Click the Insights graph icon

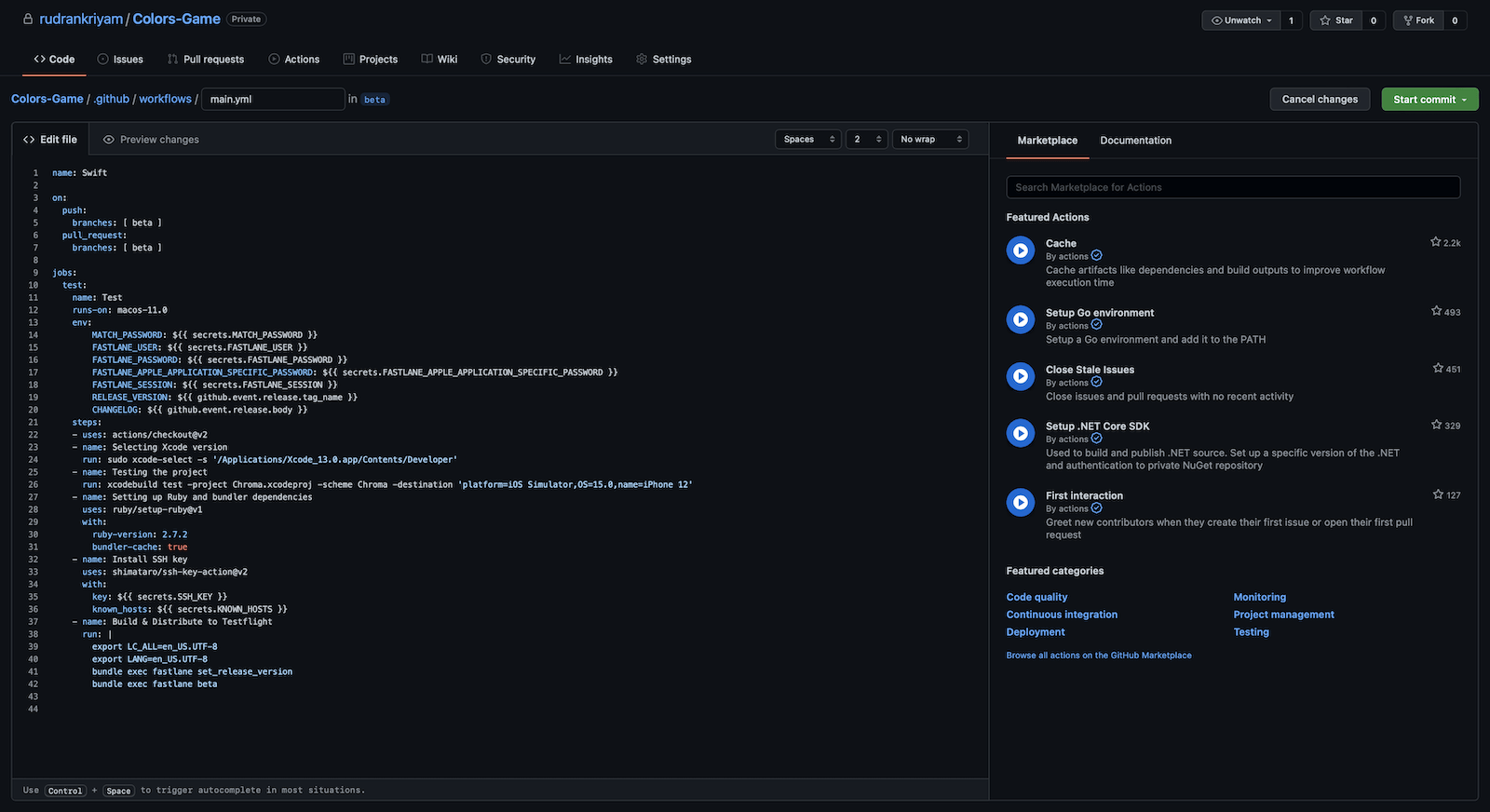[564, 59]
